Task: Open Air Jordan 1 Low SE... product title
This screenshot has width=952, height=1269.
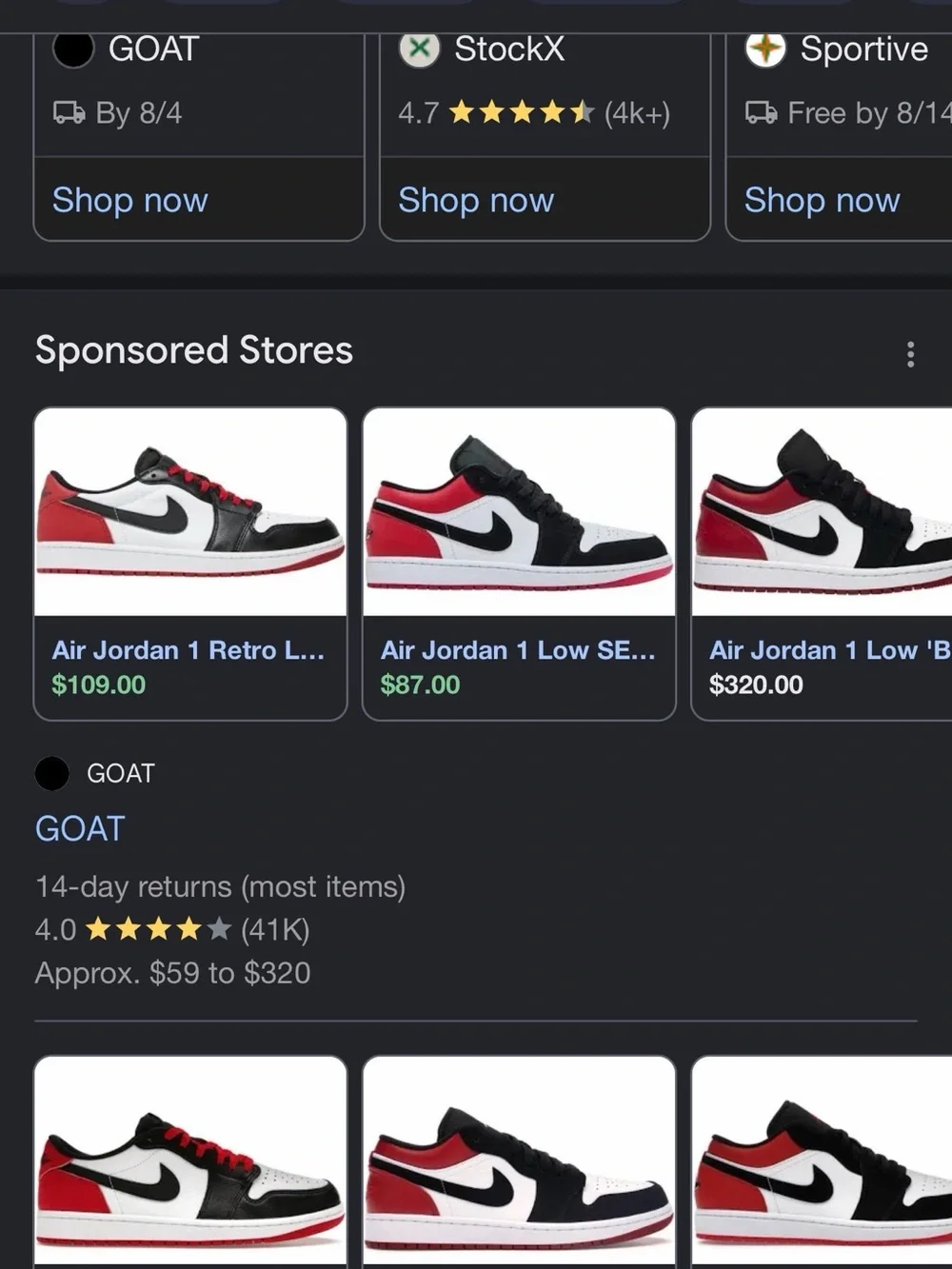Action: (518, 650)
